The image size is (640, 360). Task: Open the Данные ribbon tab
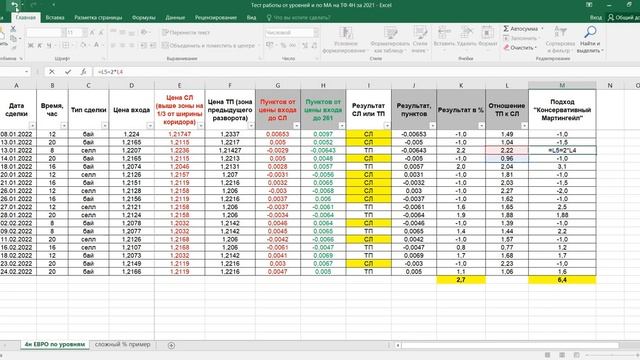pyautogui.click(x=175, y=18)
